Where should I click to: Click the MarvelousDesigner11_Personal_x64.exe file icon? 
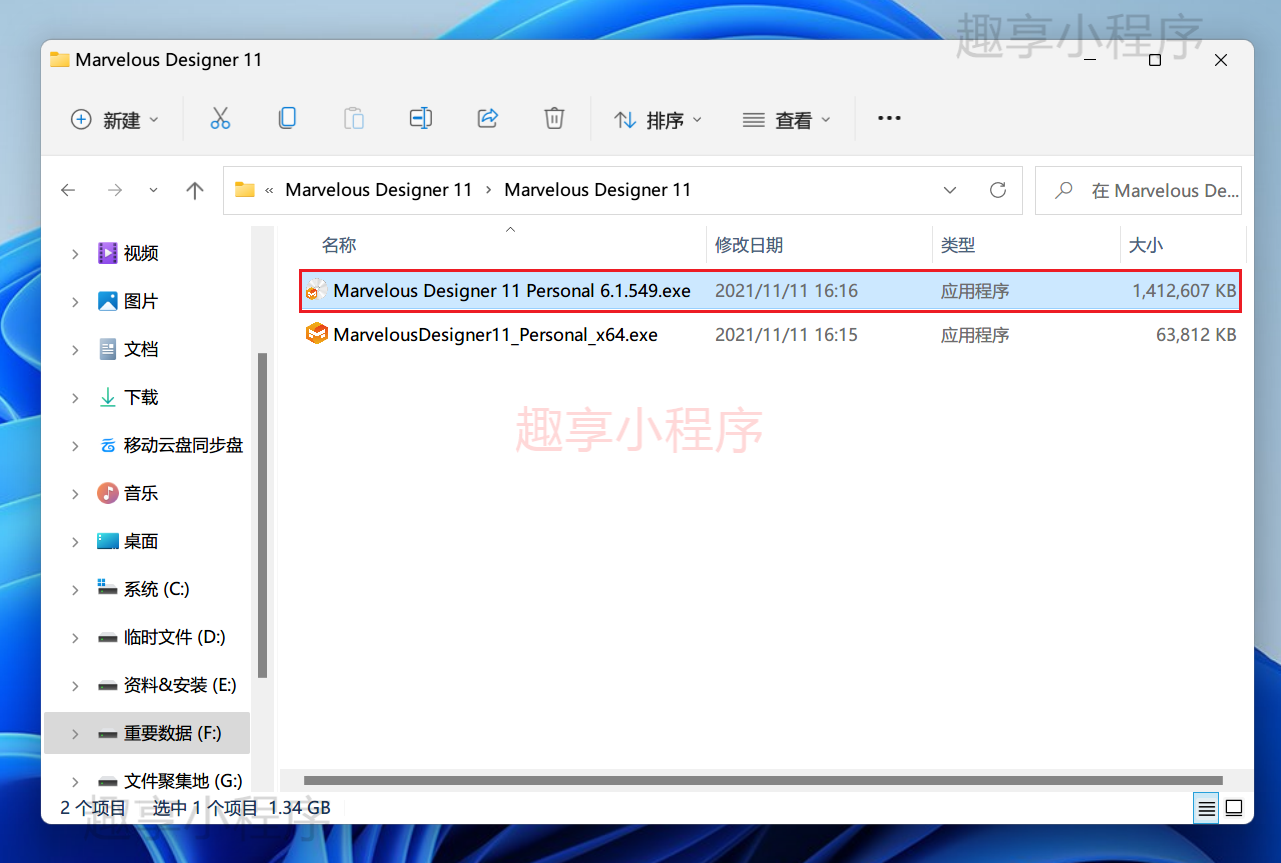(317, 334)
